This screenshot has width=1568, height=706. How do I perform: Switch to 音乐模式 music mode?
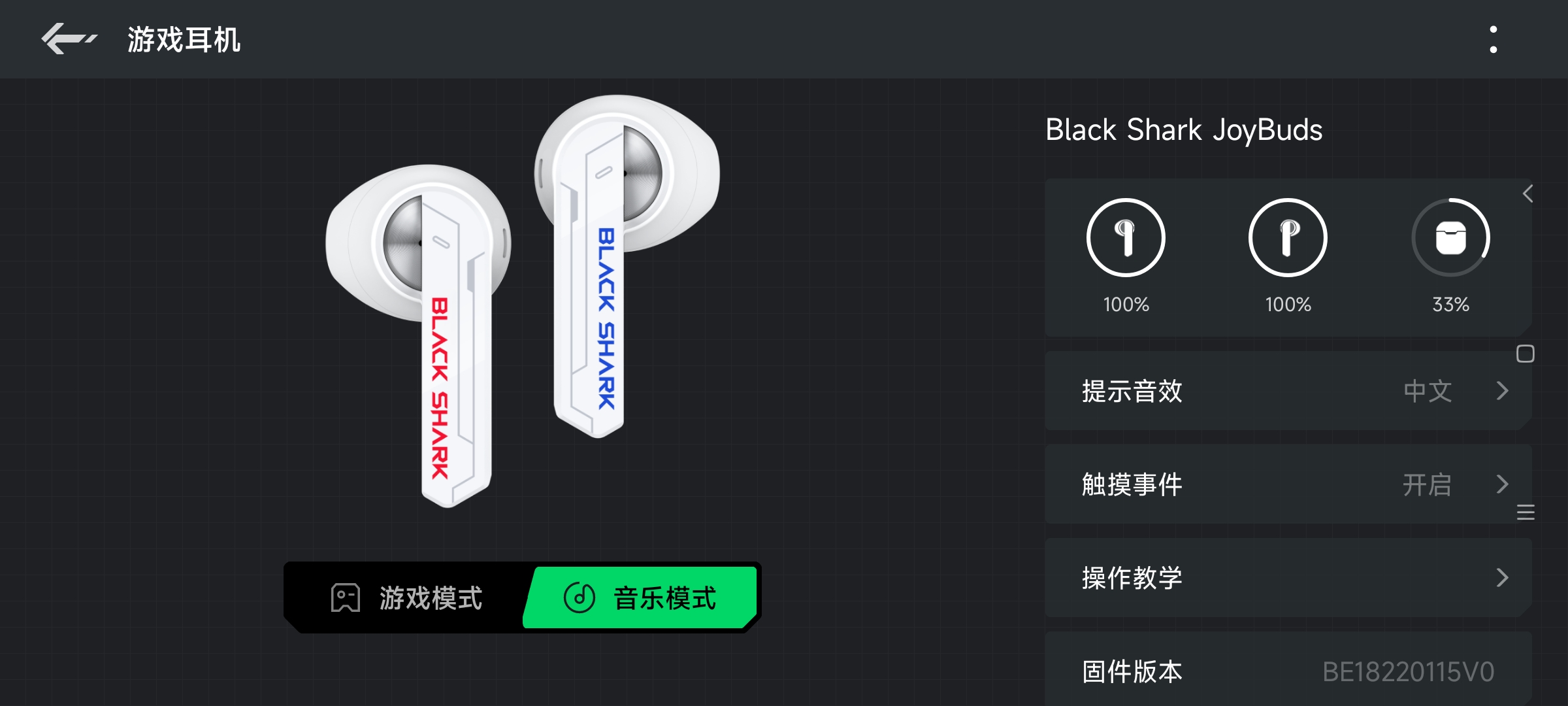[640, 597]
